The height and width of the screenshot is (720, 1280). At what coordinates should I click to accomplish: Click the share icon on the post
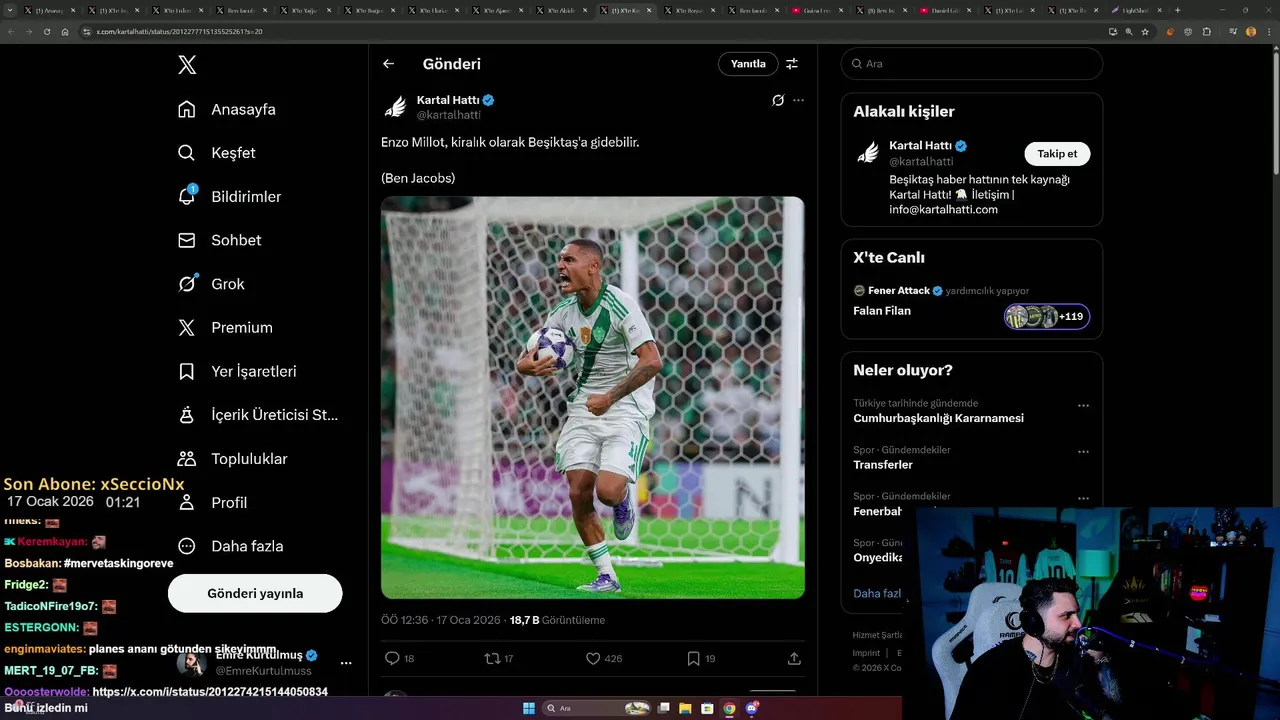tap(794, 658)
